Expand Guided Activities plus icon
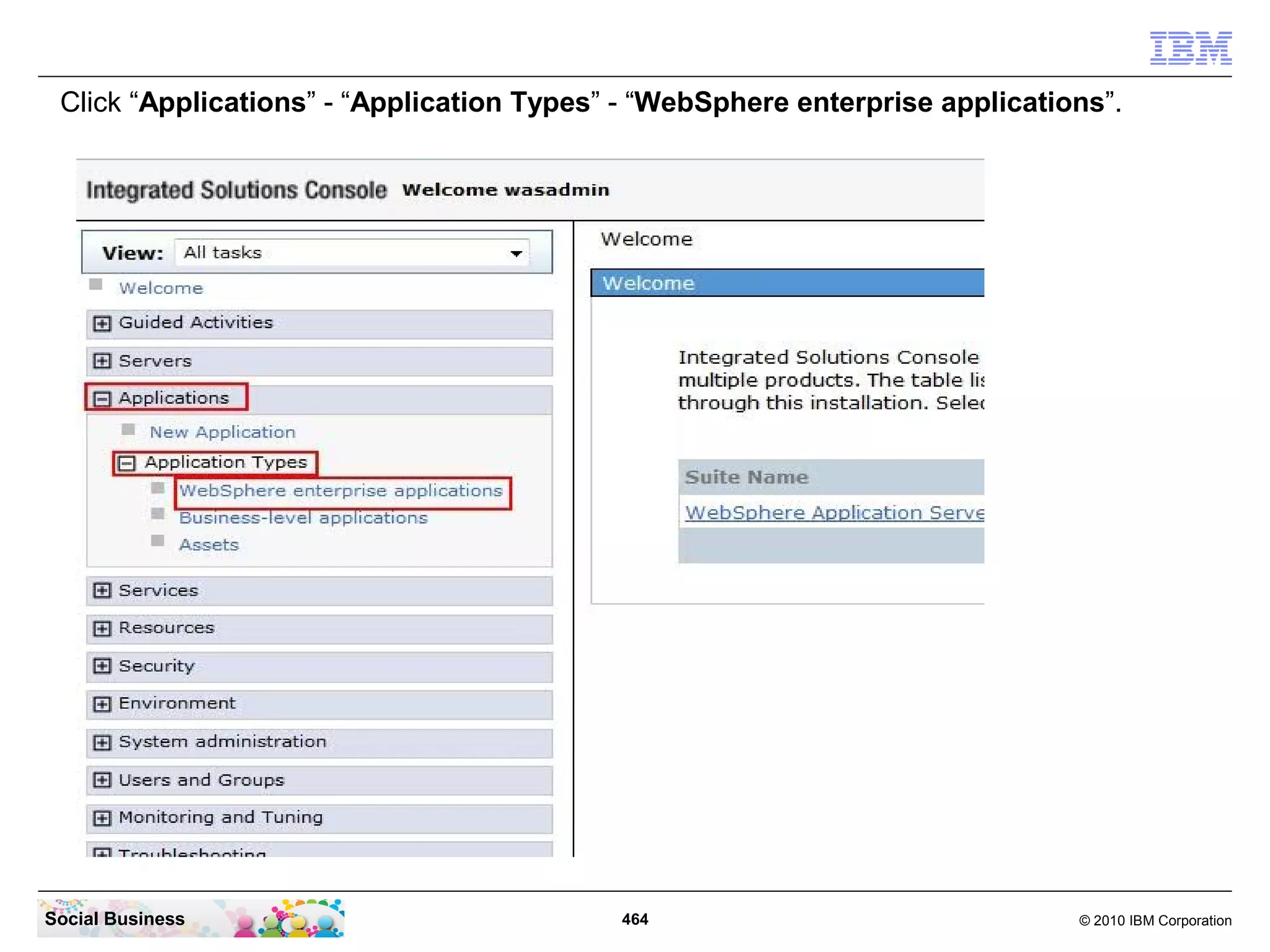Screen dimensions: 1270x952 (102, 324)
